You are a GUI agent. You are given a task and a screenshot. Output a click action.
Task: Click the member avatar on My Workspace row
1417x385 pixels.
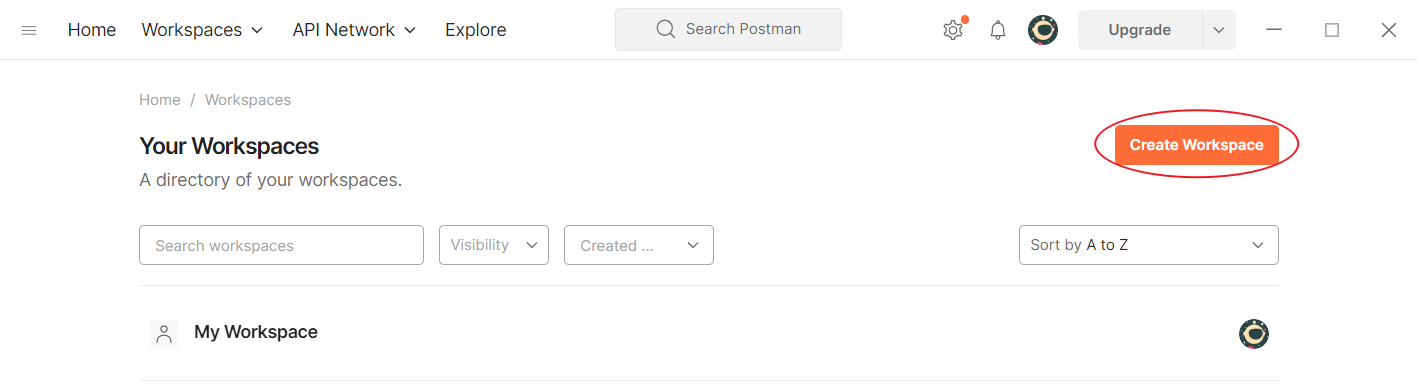coord(1253,334)
